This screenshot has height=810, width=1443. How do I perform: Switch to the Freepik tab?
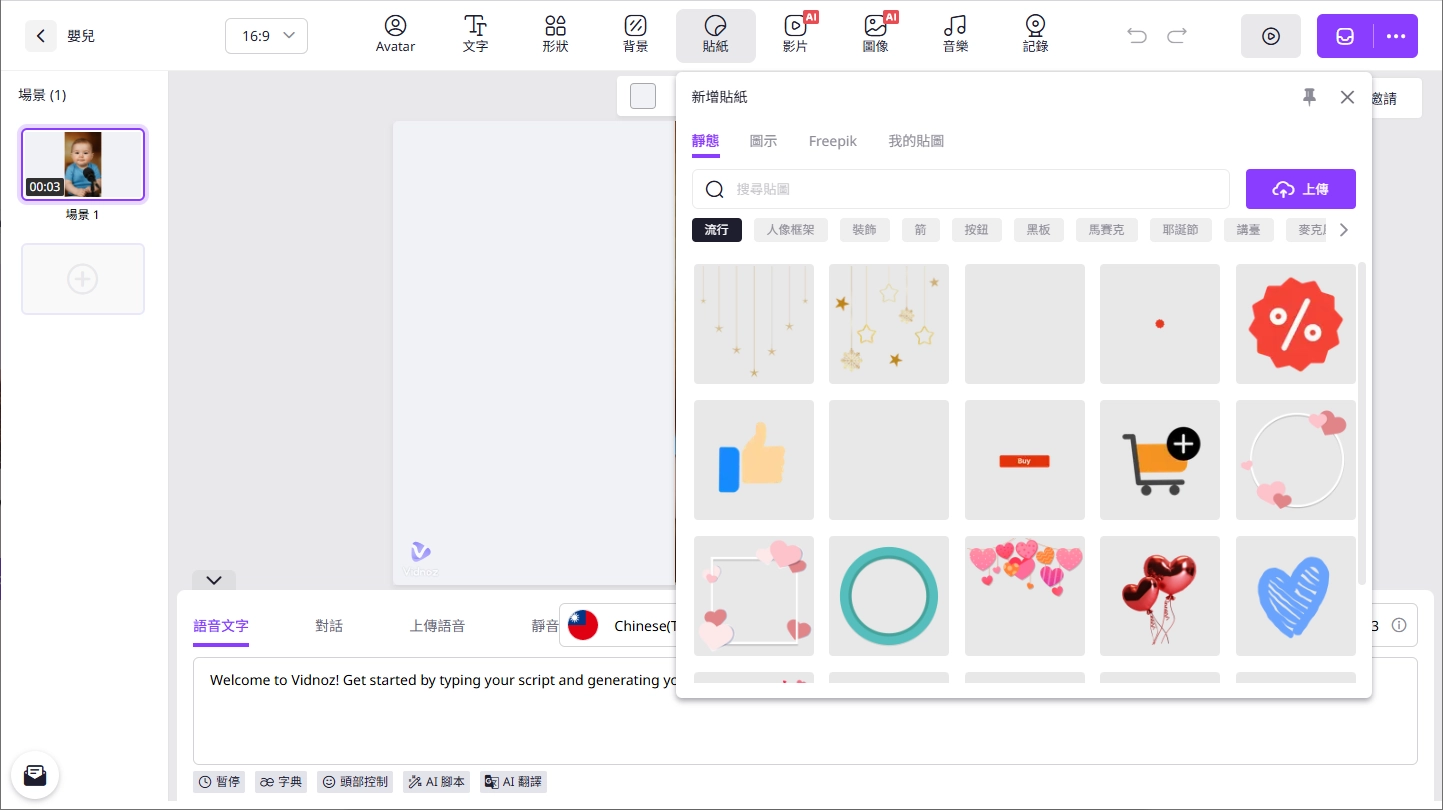click(x=833, y=141)
